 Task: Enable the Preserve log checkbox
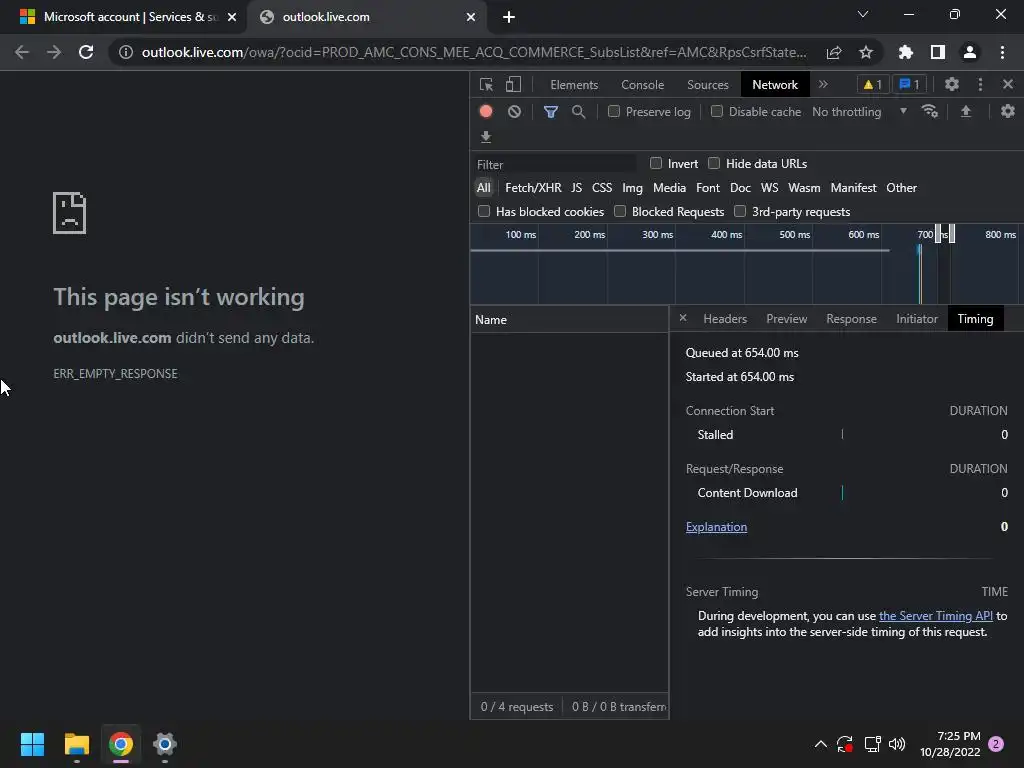[x=614, y=111]
